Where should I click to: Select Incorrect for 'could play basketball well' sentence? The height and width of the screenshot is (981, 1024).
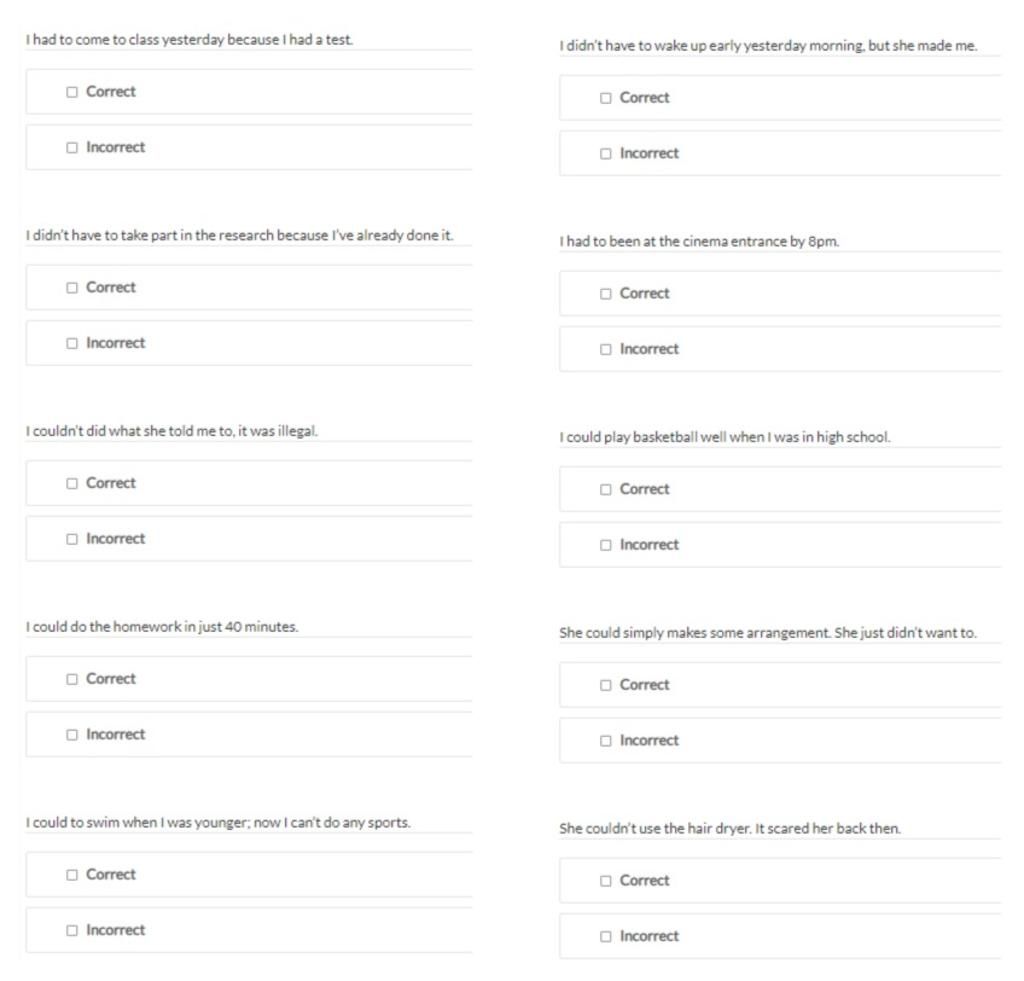tap(606, 545)
